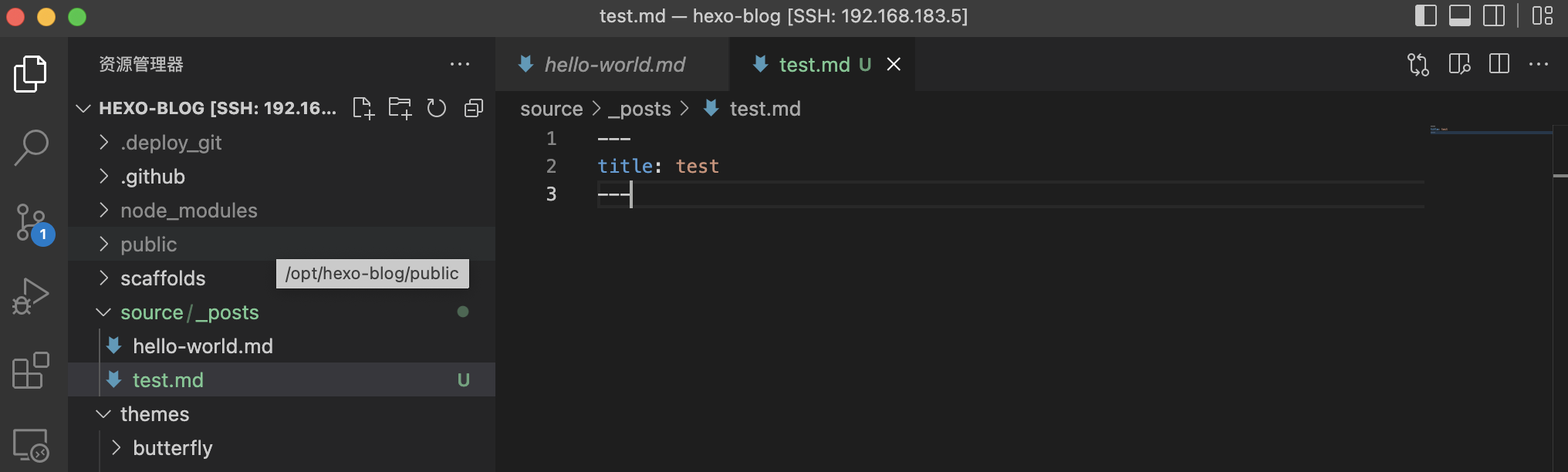This screenshot has height=472, width=1568.
Task: Open the Source Control view
Action: pos(32,223)
